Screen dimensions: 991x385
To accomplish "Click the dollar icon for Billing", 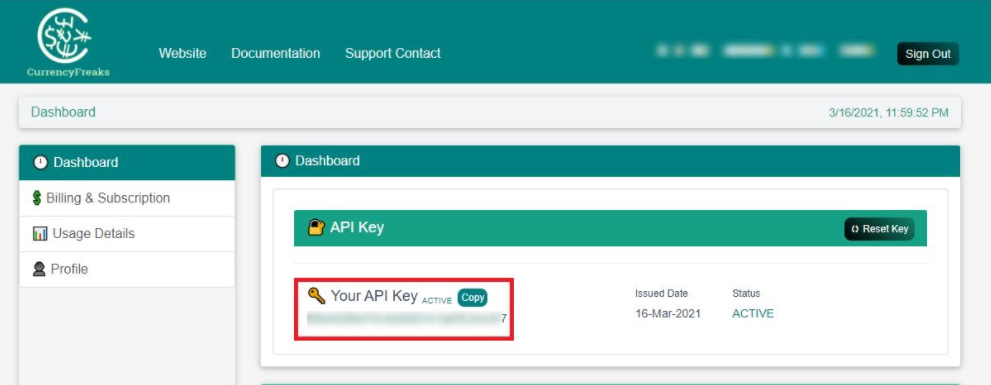I will pyautogui.click(x=37, y=199).
